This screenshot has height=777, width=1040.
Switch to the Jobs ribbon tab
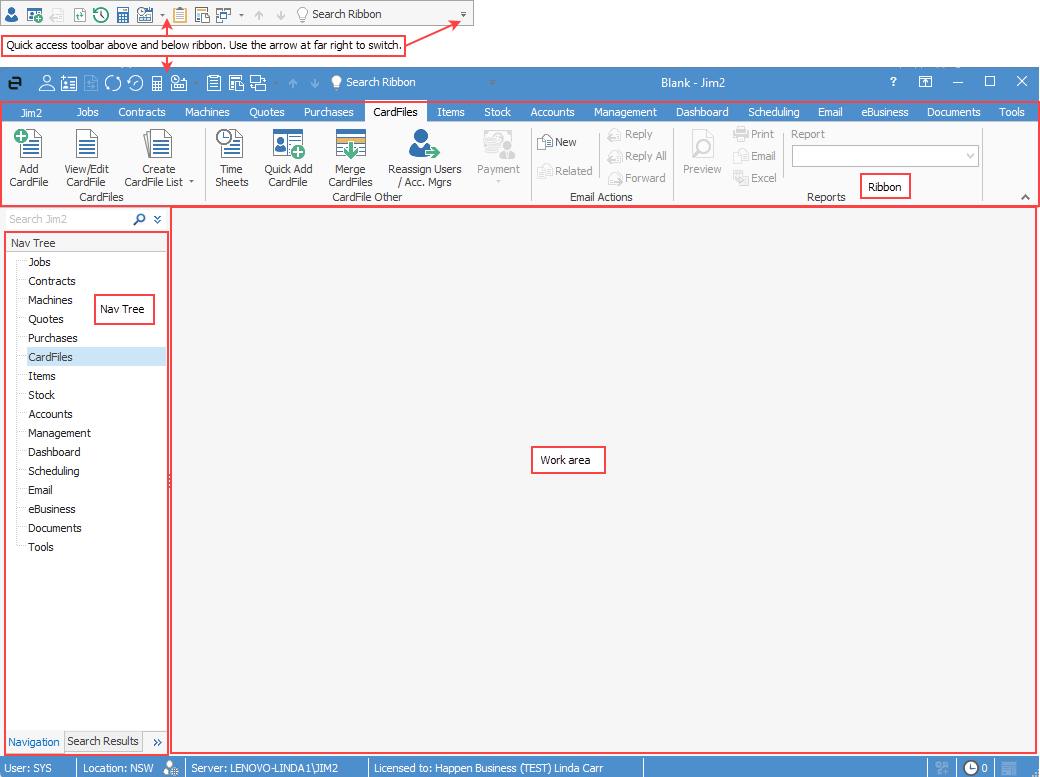click(x=87, y=112)
